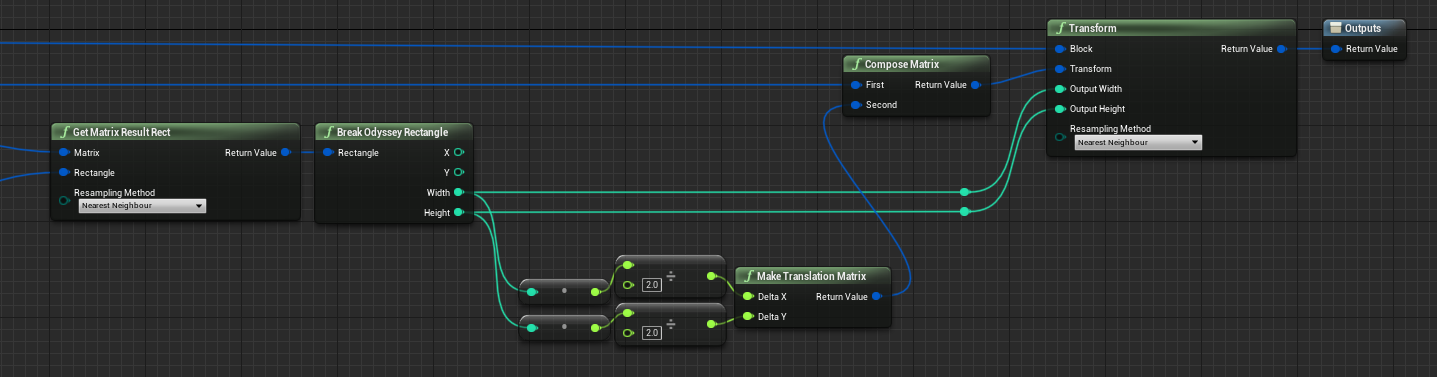Click function icon on Compose Matrix
1437x377 pixels.
(856, 64)
